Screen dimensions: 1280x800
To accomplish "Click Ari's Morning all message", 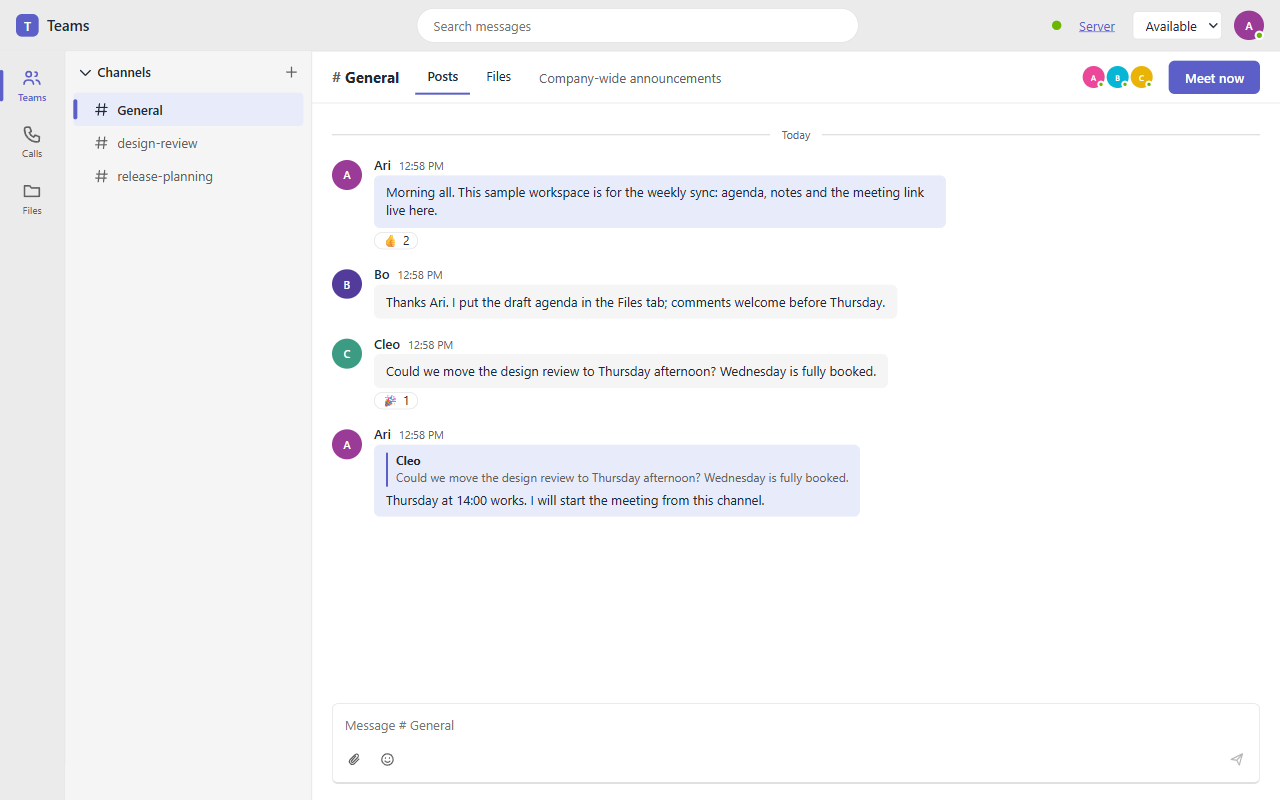I will click(660, 201).
